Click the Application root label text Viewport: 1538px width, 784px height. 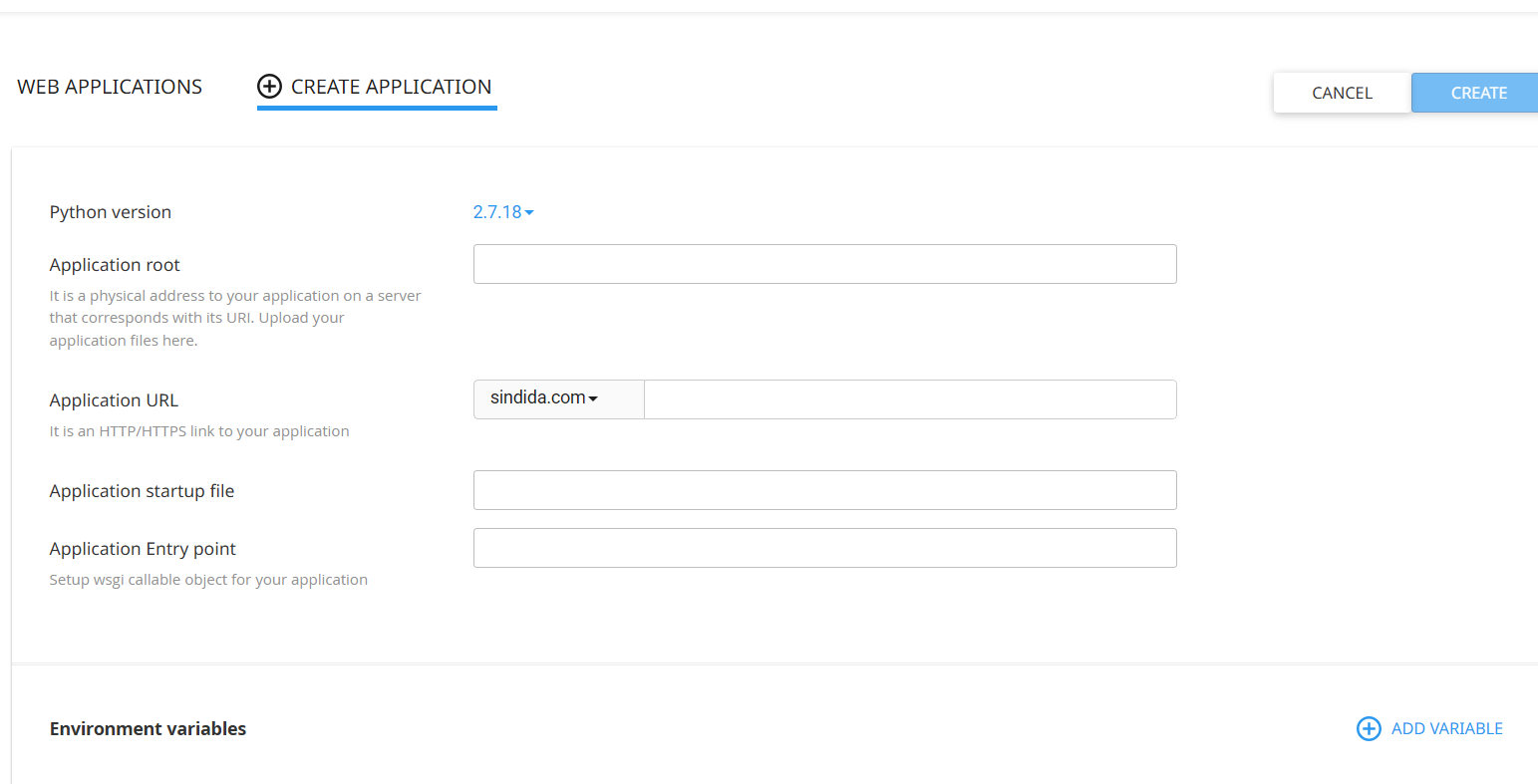115,265
